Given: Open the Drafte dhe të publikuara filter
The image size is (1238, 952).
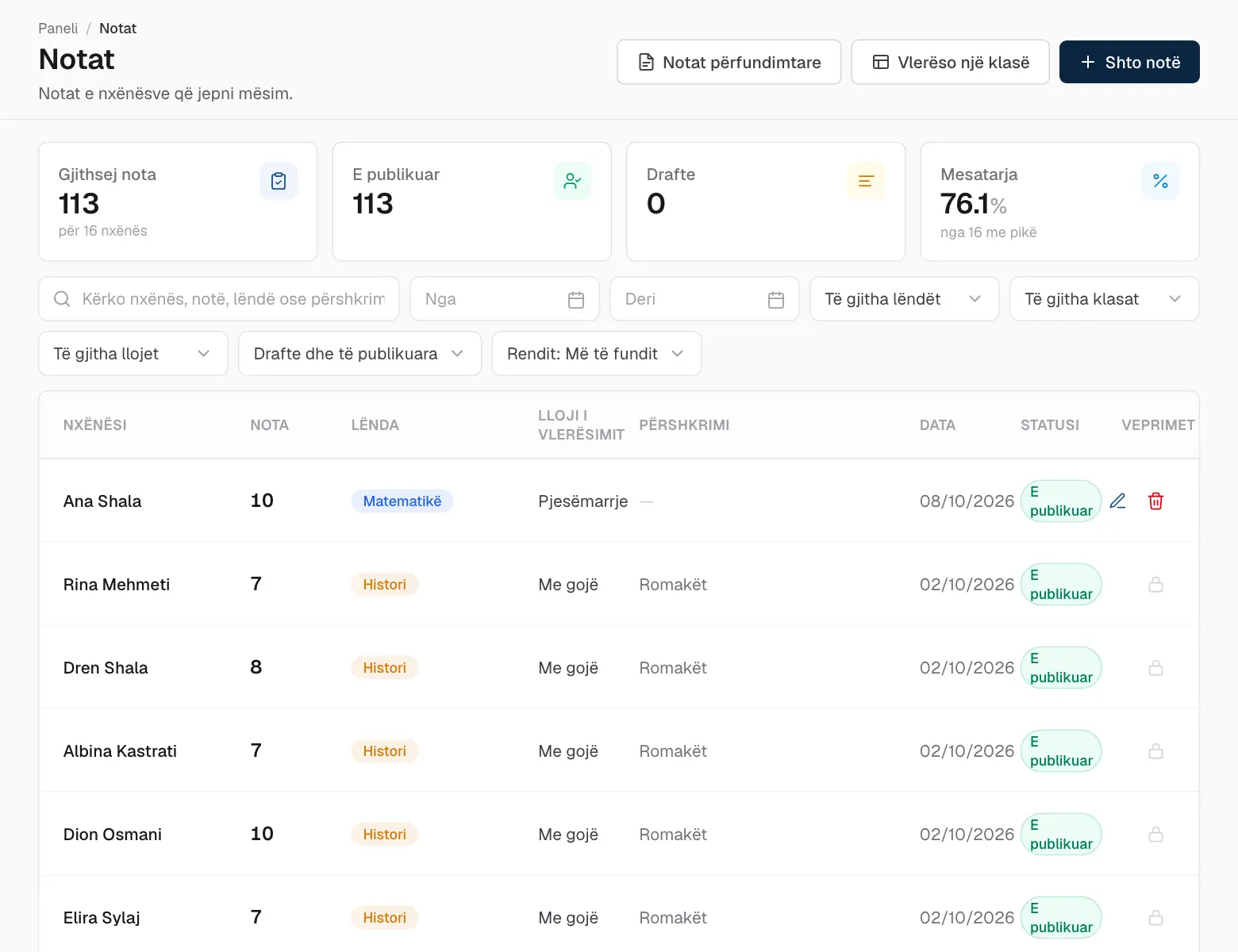Looking at the screenshot, I should (359, 354).
